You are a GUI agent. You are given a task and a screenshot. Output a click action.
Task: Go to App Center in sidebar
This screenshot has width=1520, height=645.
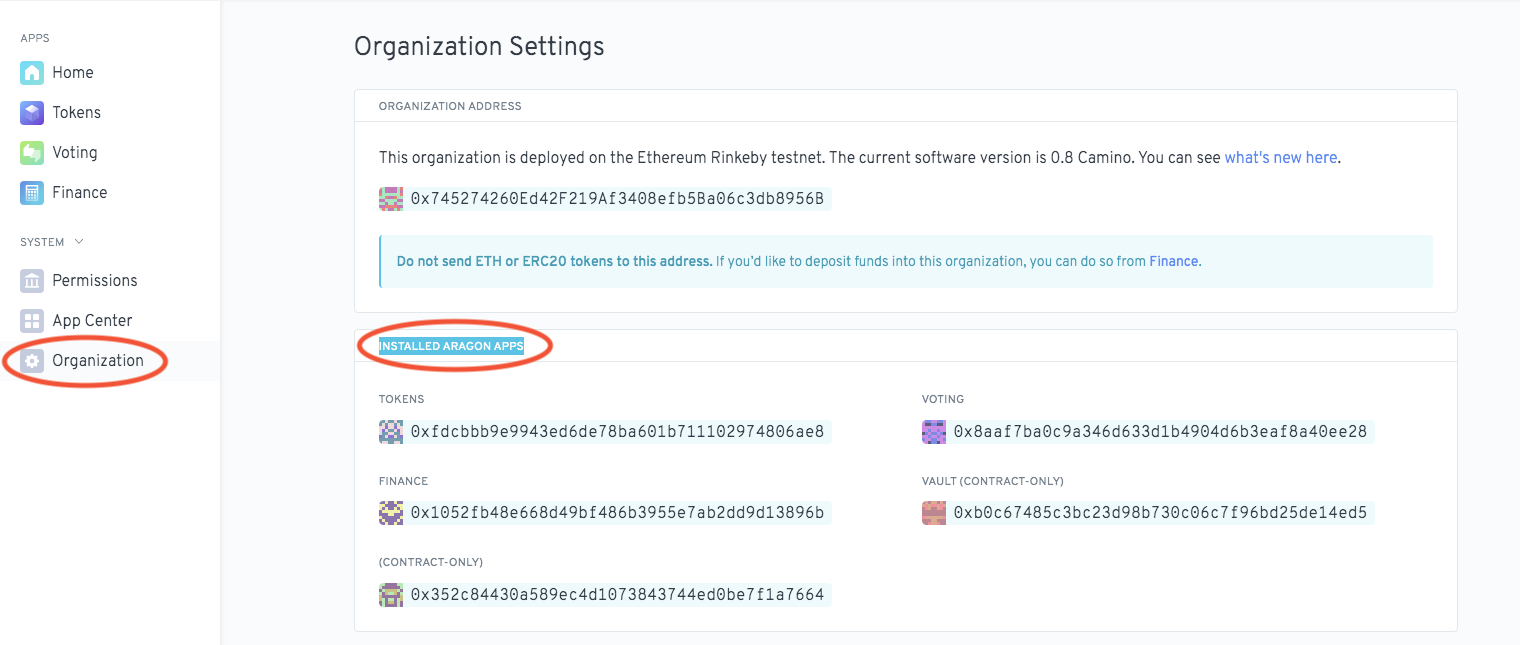coord(92,321)
